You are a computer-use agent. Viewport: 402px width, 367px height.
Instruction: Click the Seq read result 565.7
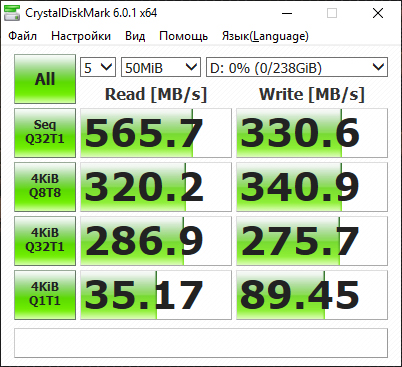click(156, 133)
